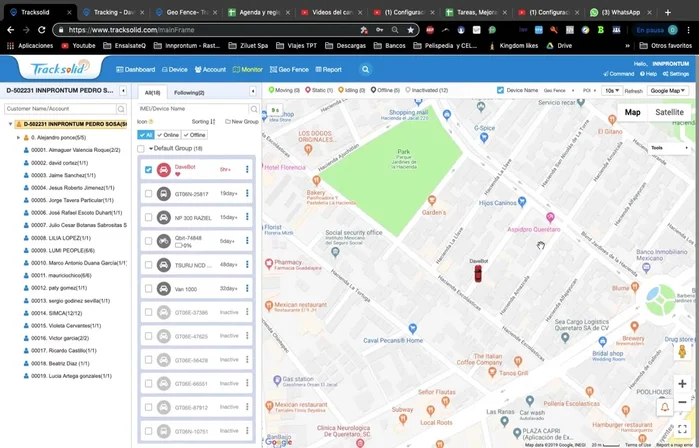Expand the Geo Fence map dropdown

click(x=559, y=90)
